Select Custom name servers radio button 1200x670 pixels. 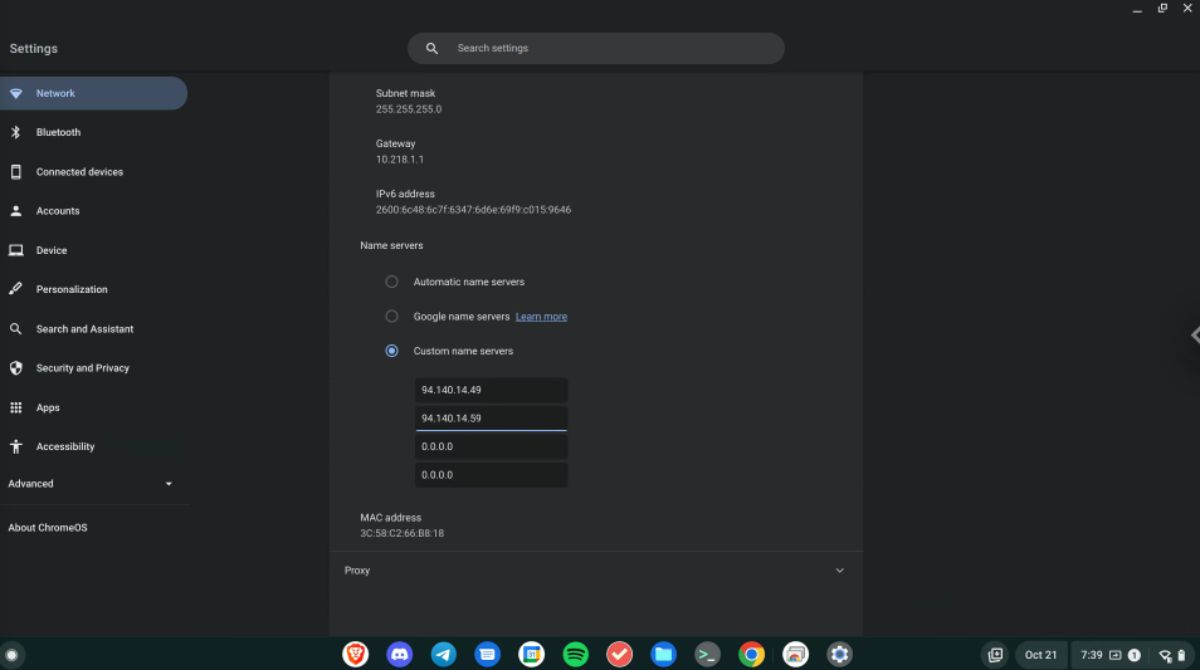[x=392, y=351]
